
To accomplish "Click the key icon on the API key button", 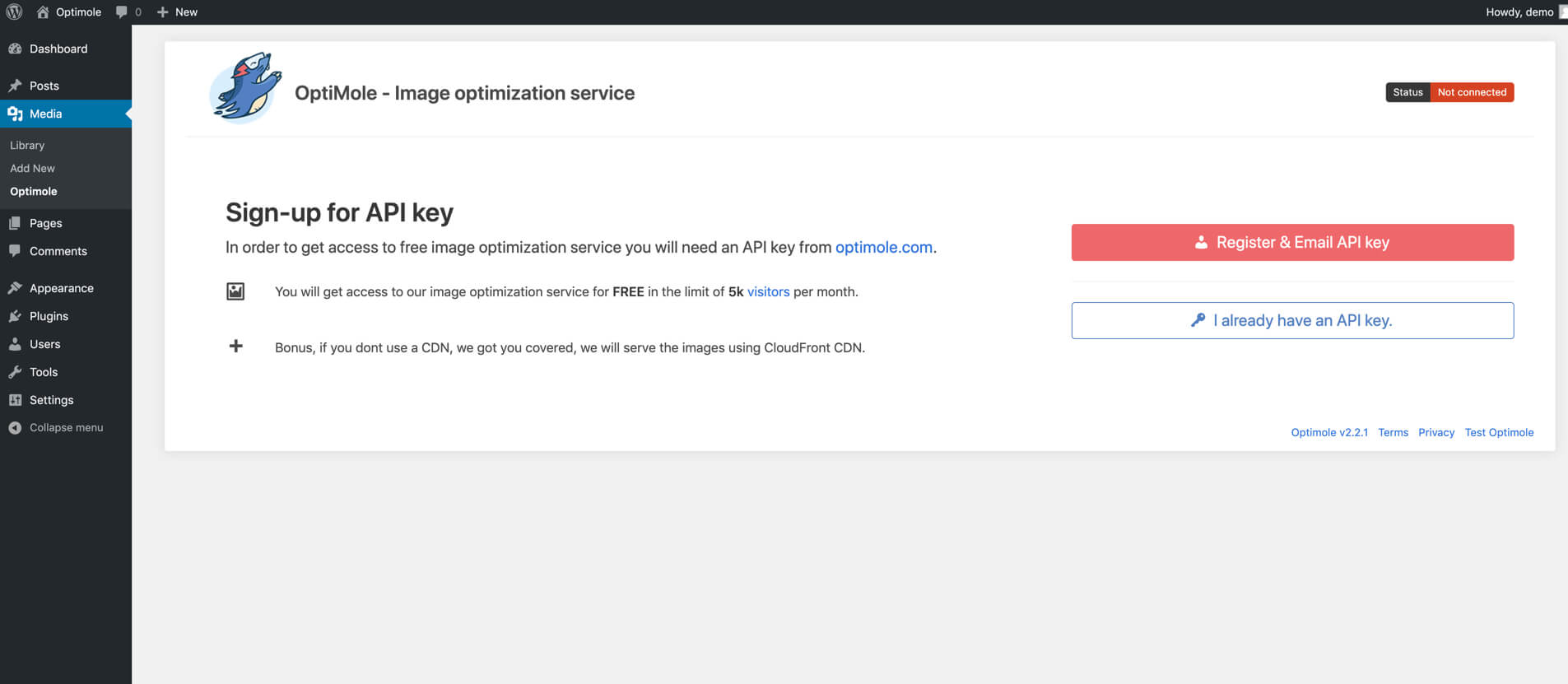I will pyautogui.click(x=1198, y=320).
